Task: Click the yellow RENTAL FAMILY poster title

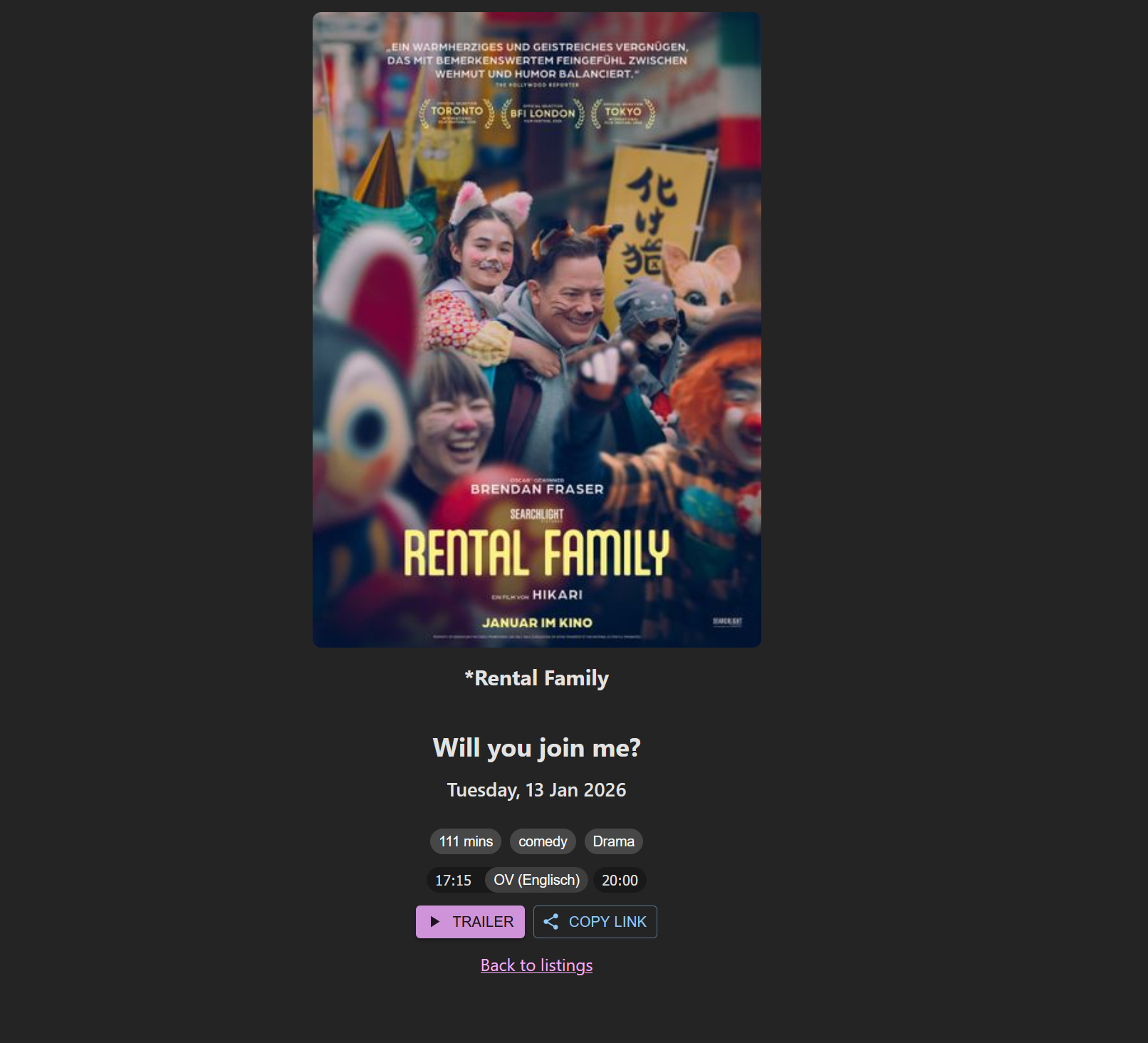Action: [536, 552]
